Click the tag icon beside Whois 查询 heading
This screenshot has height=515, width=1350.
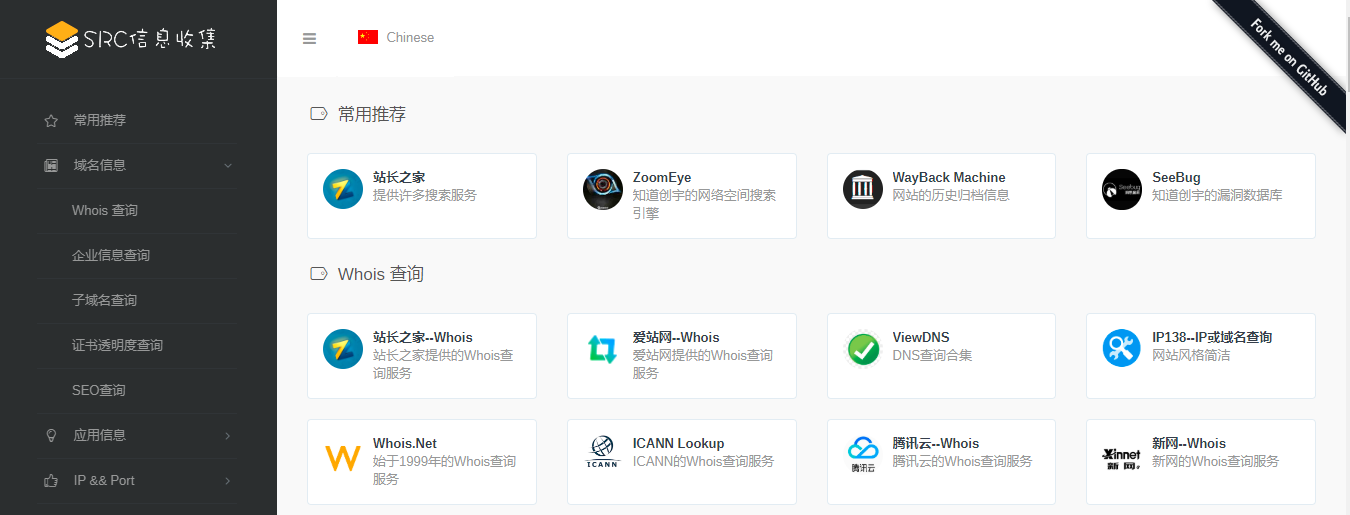pos(319,274)
